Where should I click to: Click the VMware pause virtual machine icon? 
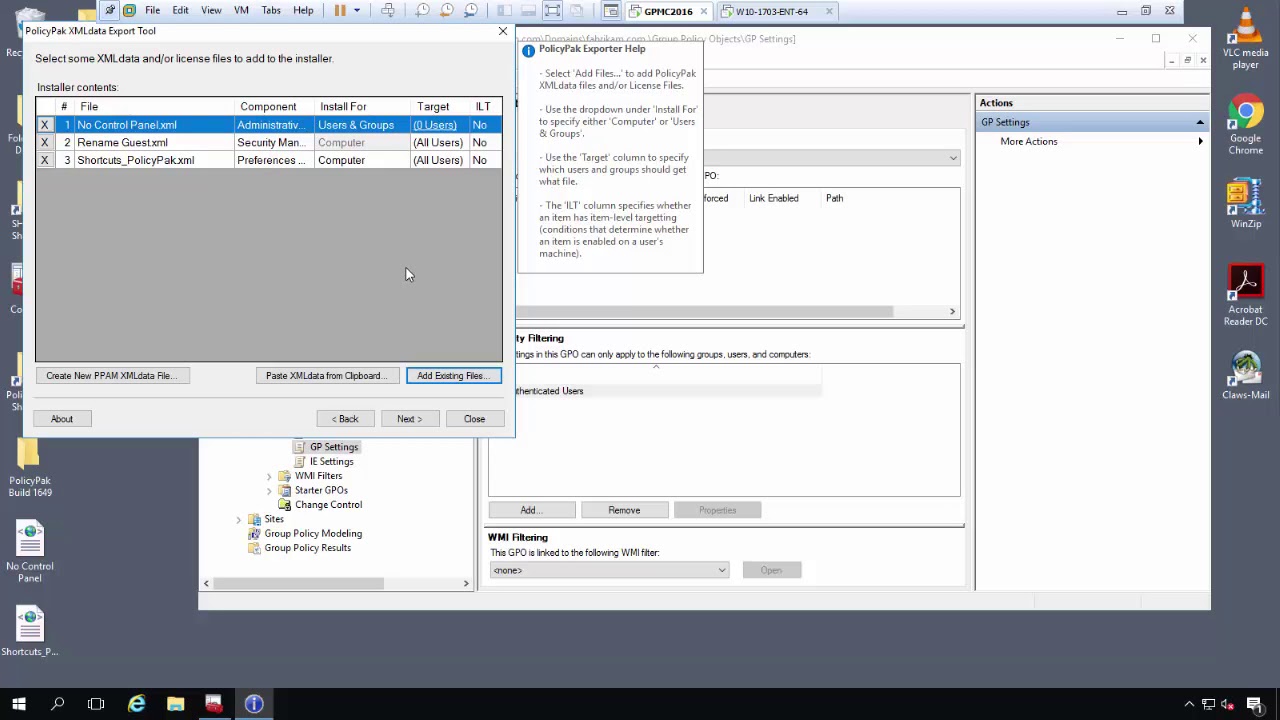coord(340,11)
